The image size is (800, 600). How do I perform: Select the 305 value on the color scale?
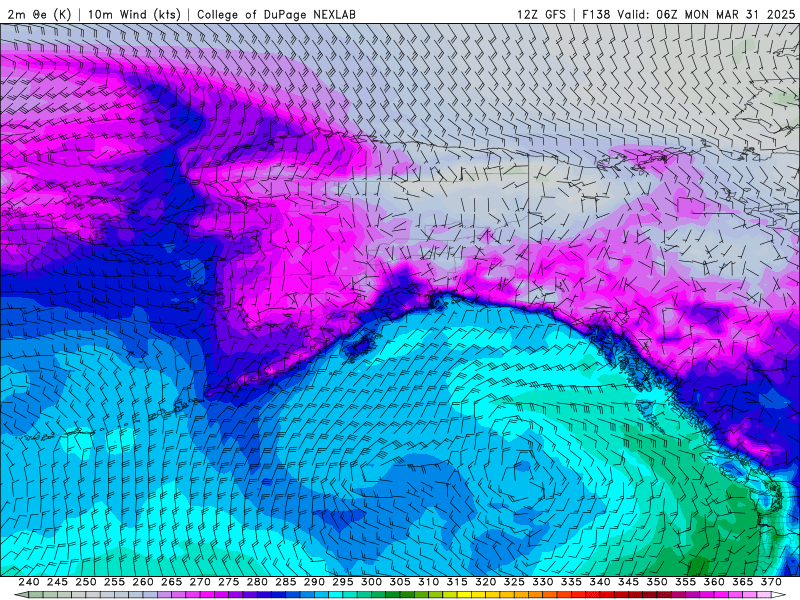tap(400, 582)
